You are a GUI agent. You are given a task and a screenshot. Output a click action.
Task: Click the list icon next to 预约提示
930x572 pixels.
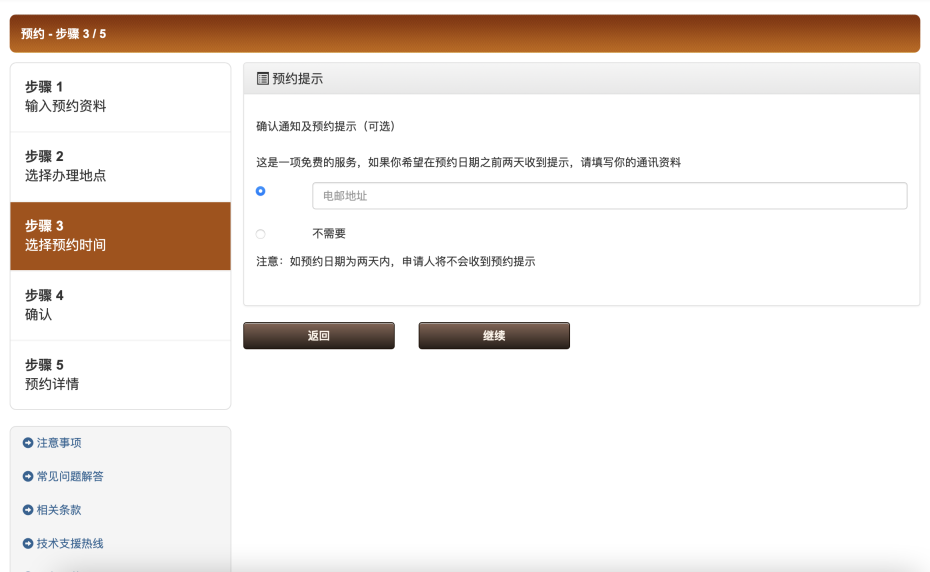pos(263,78)
